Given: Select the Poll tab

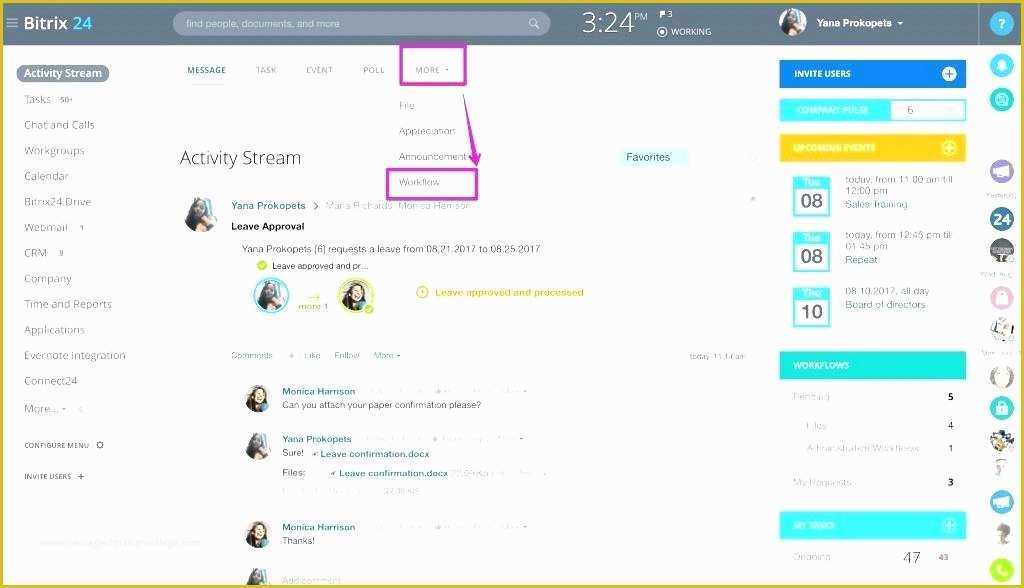Looking at the screenshot, I should pyautogui.click(x=374, y=70).
